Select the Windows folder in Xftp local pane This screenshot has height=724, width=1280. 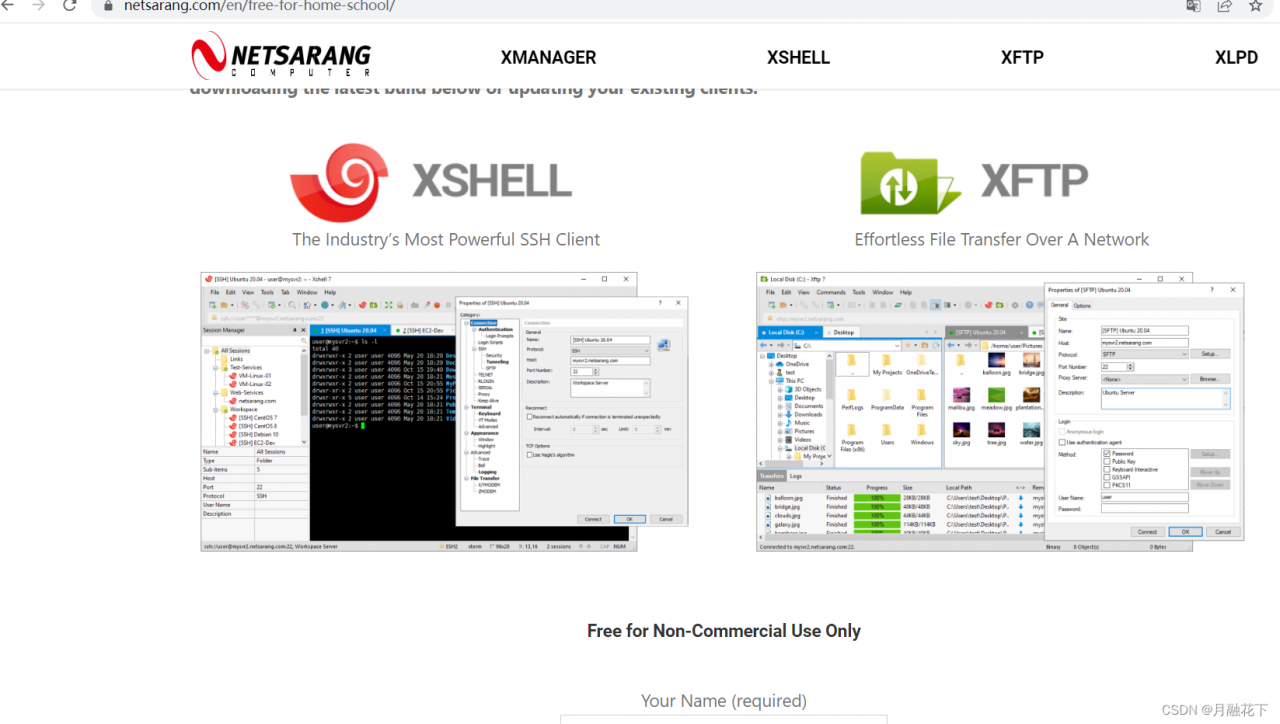click(x=921, y=432)
